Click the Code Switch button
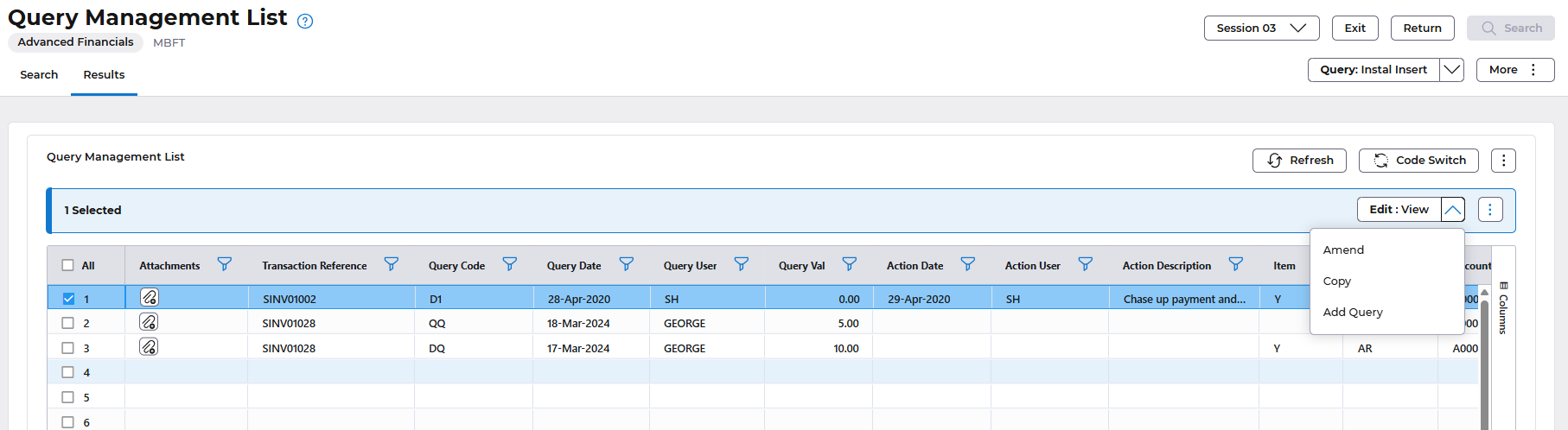 tap(1418, 161)
